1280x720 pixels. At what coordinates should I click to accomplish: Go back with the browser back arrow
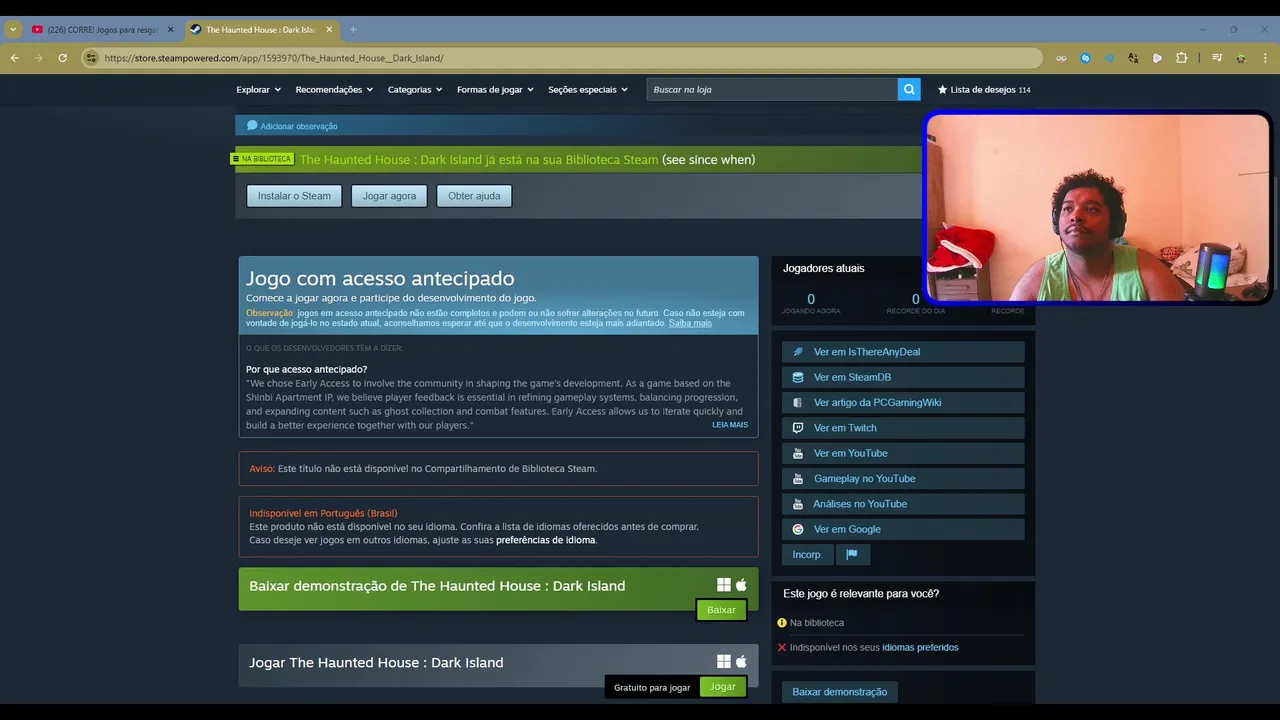pos(15,58)
